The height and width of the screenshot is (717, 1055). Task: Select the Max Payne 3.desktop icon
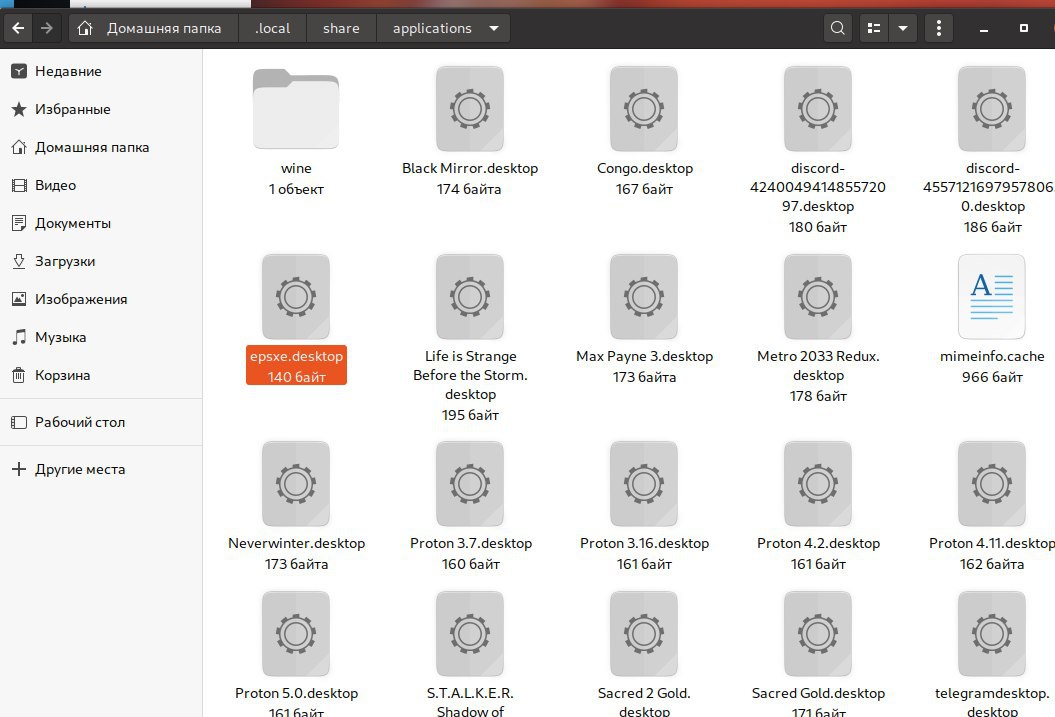644,297
